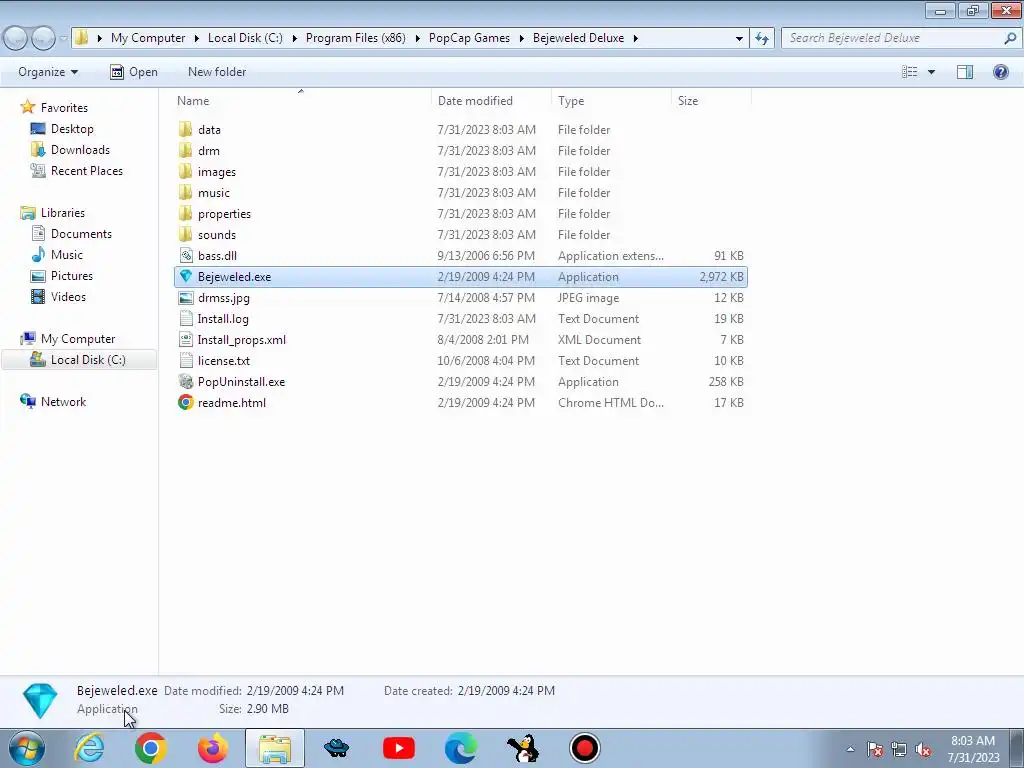
Task: Select the sounds folder icon
Action: point(185,234)
